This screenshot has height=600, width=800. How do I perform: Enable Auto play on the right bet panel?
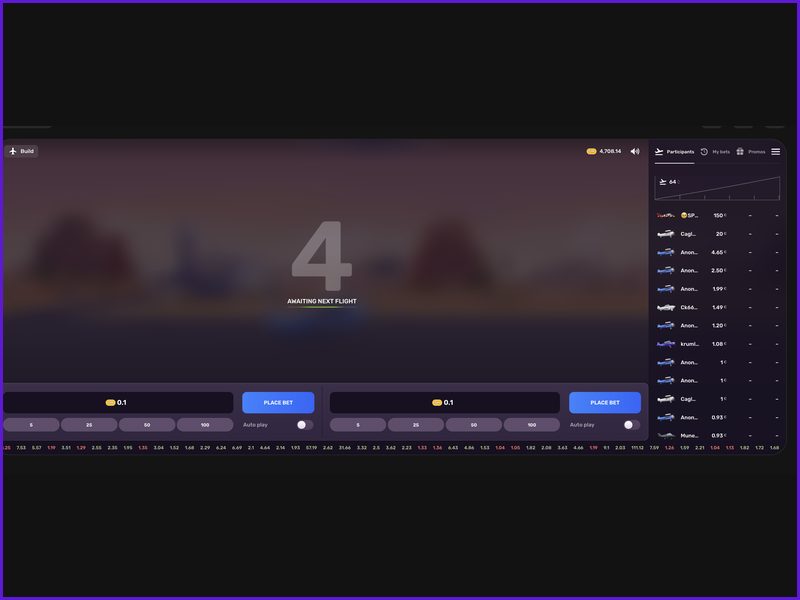629,424
